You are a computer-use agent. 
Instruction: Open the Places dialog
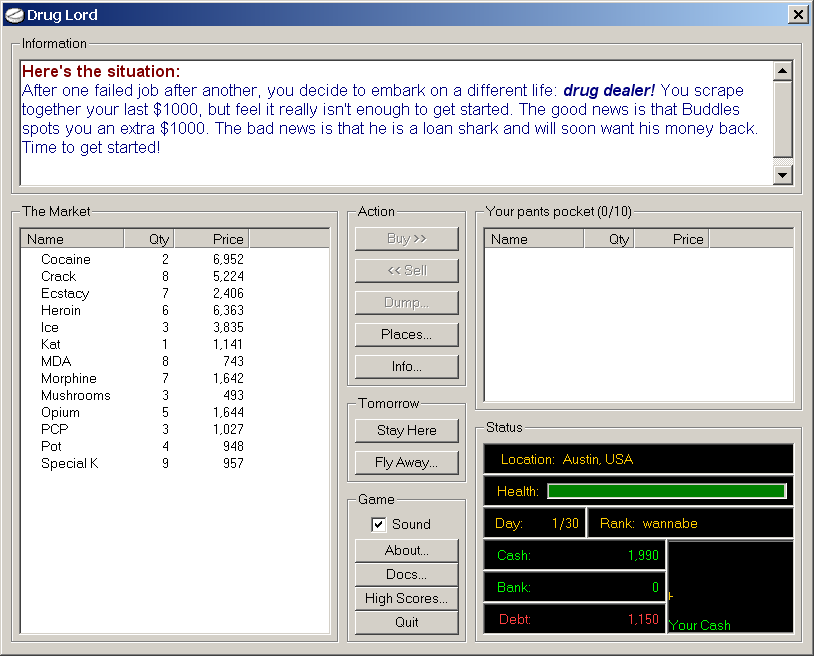(406, 334)
